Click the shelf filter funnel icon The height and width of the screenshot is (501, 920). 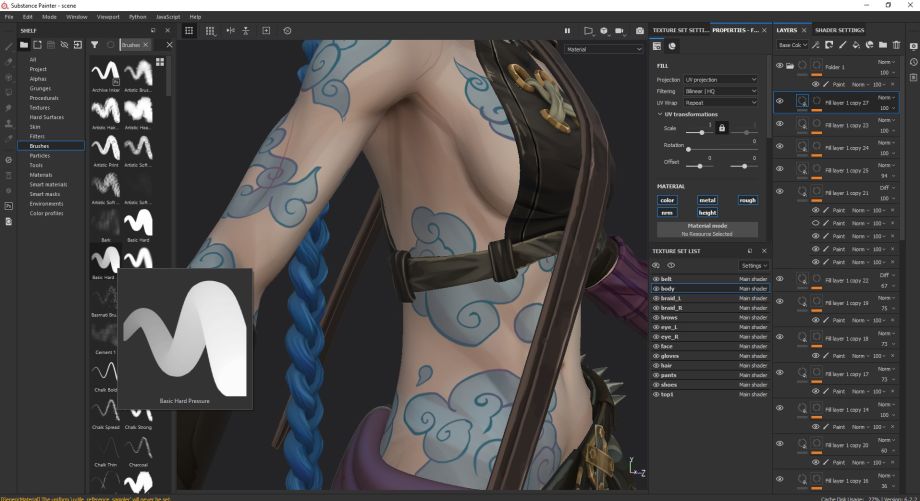point(94,45)
